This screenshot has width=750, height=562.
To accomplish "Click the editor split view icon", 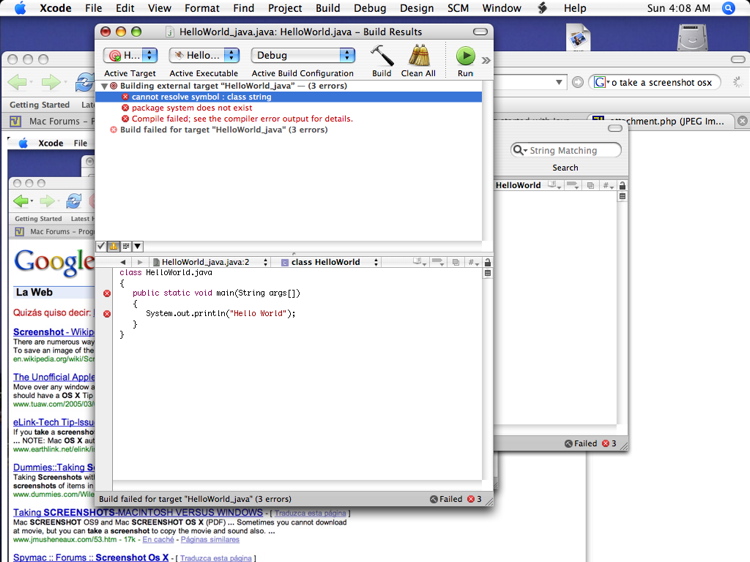I will 487,273.
